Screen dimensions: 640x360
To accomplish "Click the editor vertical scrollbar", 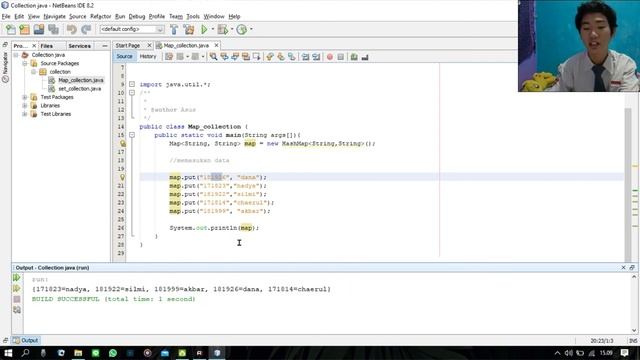I will pyautogui.click(x=628, y=184).
